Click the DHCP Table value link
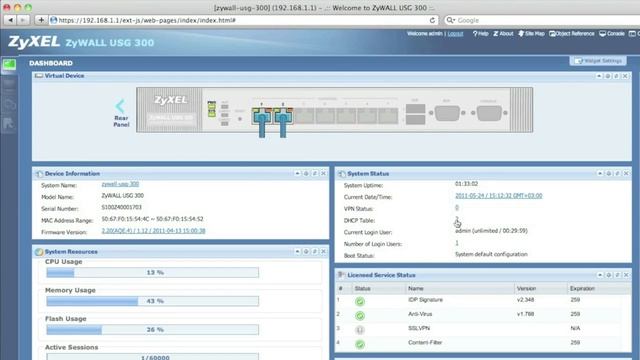The height and width of the screenshot is (360, 640). 457,220
